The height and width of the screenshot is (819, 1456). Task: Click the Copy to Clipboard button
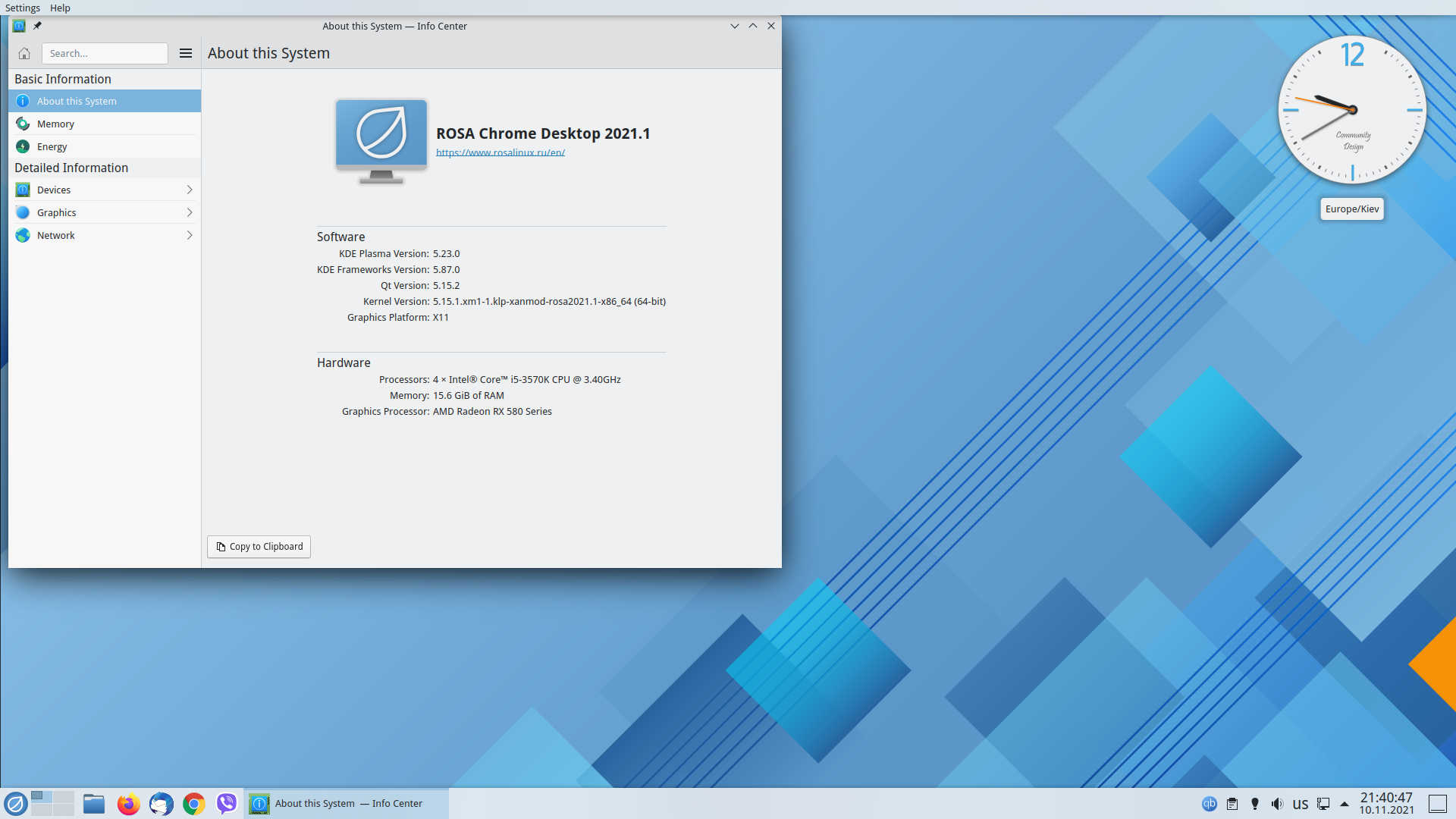259,547
